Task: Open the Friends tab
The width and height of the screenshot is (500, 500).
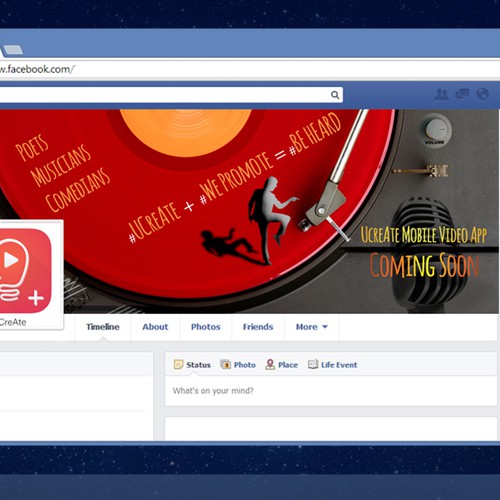Action: pyautogui.click(x=258, y=327)
